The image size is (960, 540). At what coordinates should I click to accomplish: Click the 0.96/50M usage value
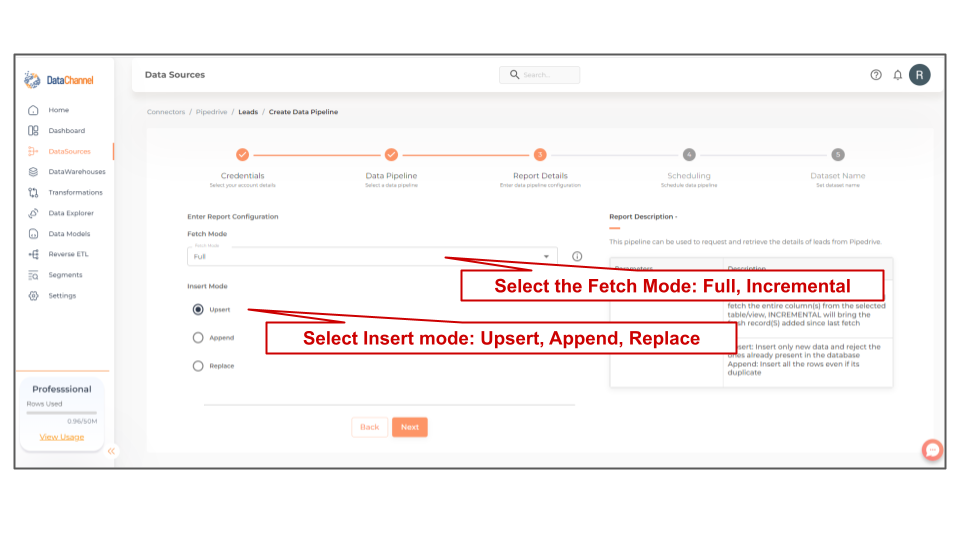coord(82,421)
